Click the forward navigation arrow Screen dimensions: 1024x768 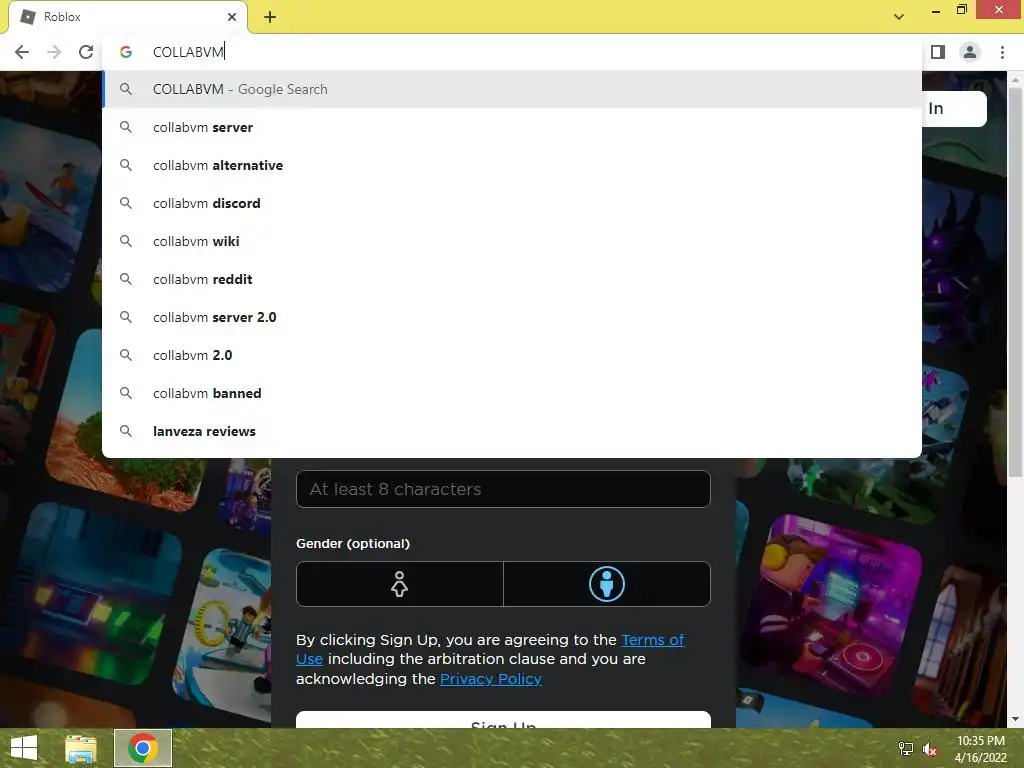[54, 52]
